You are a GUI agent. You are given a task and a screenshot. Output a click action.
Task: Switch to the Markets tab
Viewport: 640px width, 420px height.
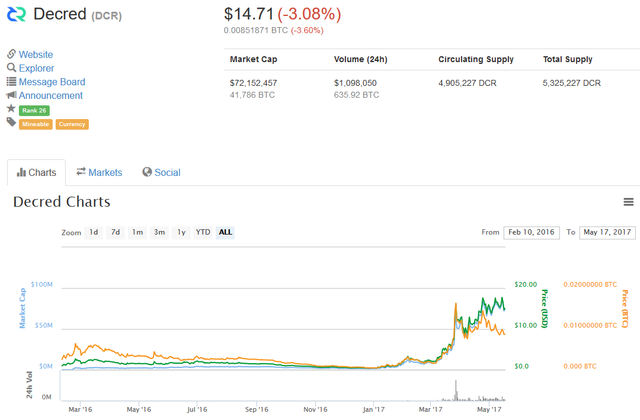click(99, 172)
